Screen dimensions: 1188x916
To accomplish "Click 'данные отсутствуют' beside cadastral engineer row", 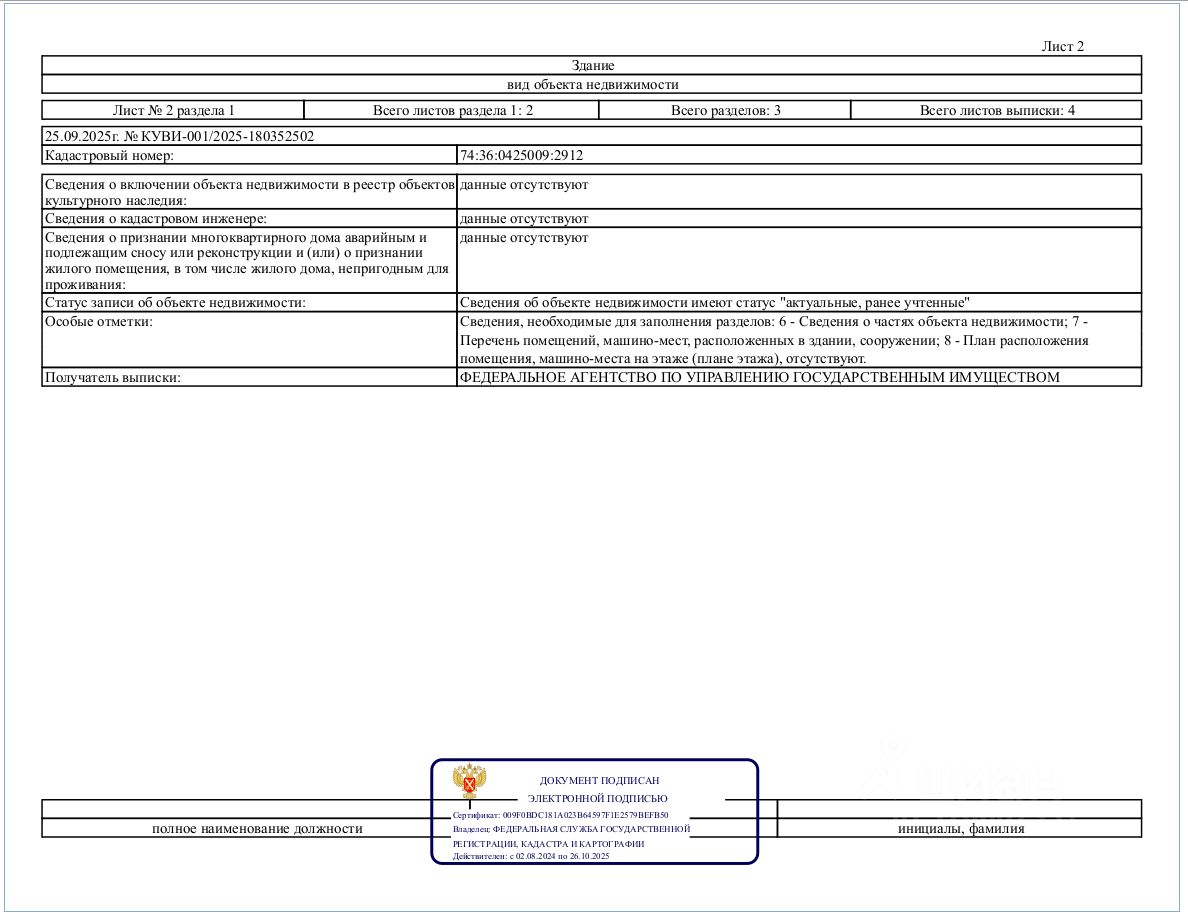I will 524,218.
